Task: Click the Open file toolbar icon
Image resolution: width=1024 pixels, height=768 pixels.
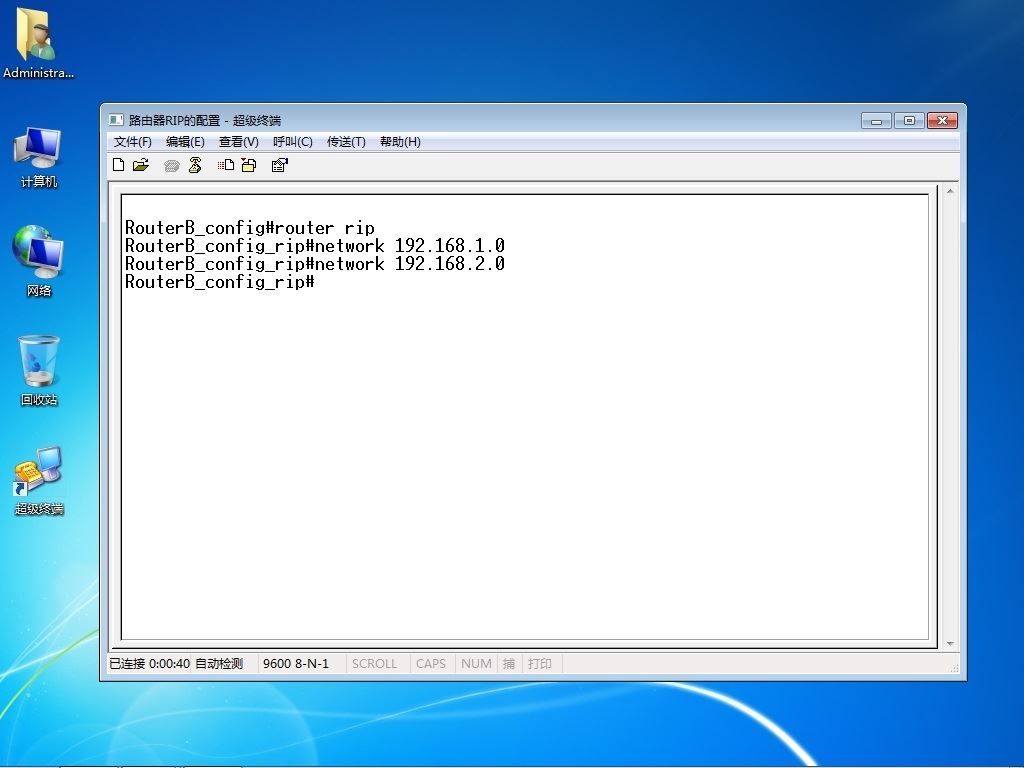Action: [140, 165]
